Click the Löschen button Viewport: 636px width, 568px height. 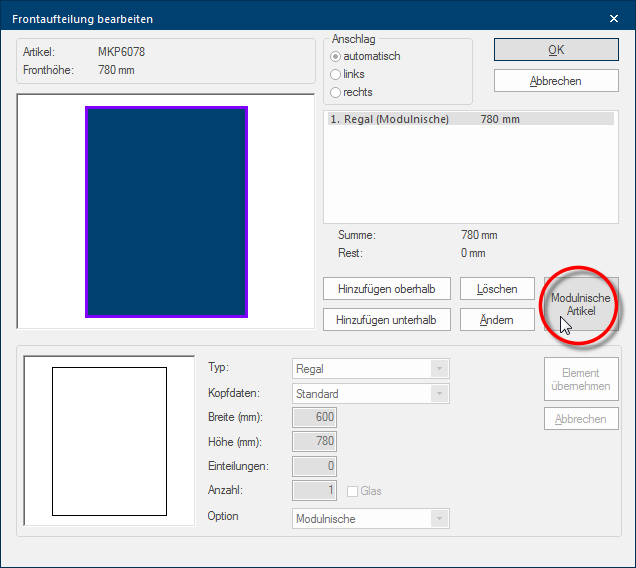pos(497,289)
